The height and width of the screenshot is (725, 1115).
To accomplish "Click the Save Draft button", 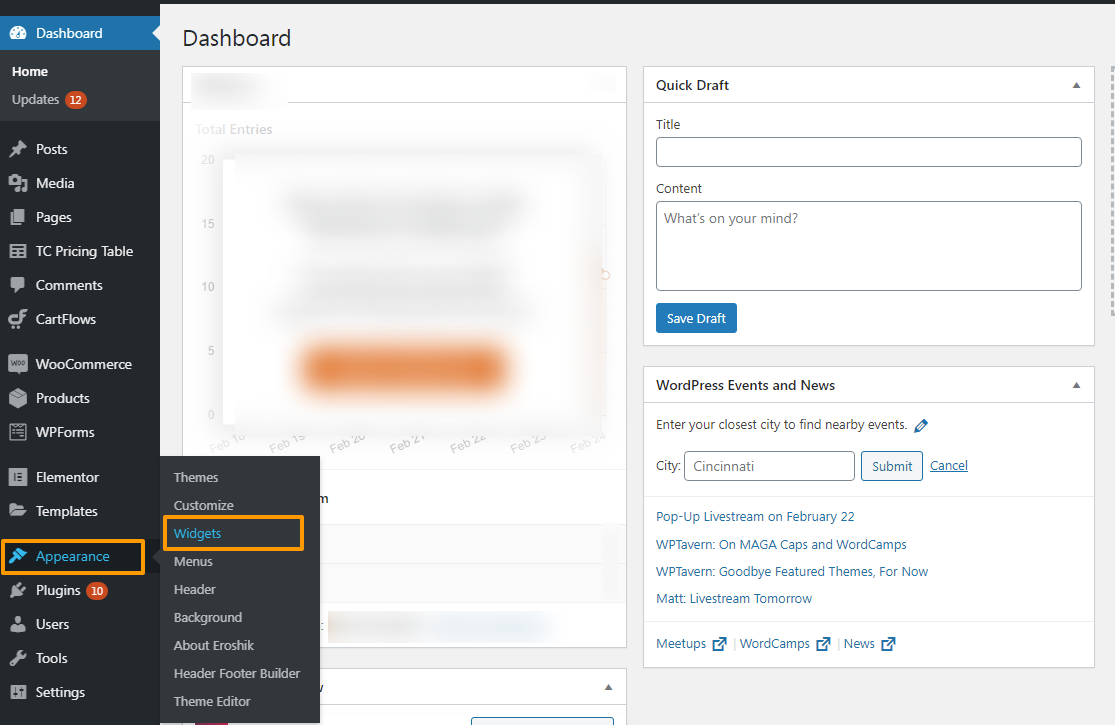I will (x=696, y=318).
